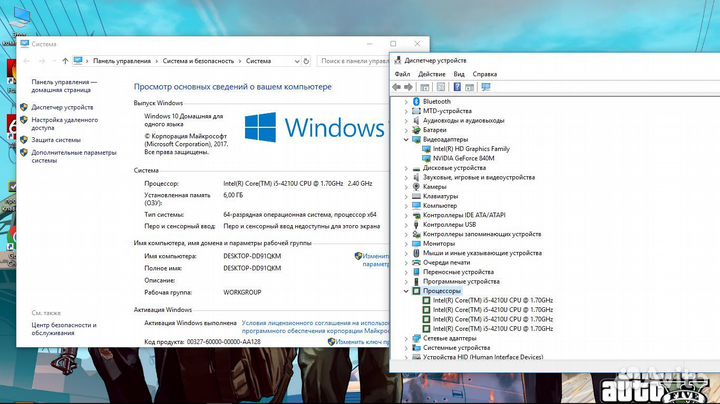Open the Файл menu
This screenshot has width=720, height=404.
tap(402, 74)
